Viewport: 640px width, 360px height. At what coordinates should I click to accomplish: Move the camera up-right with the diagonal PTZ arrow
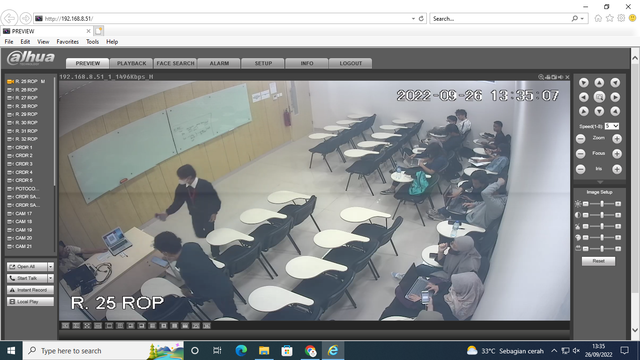click(615, 83)
